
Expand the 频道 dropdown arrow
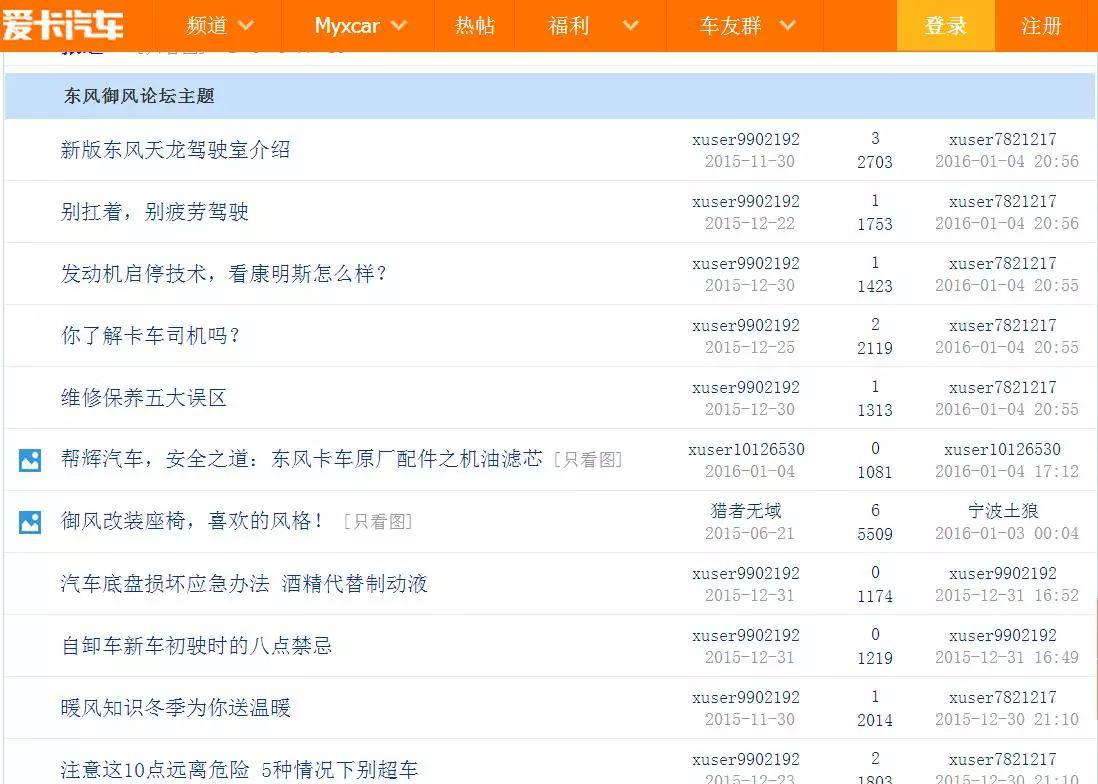click(246, 26)
